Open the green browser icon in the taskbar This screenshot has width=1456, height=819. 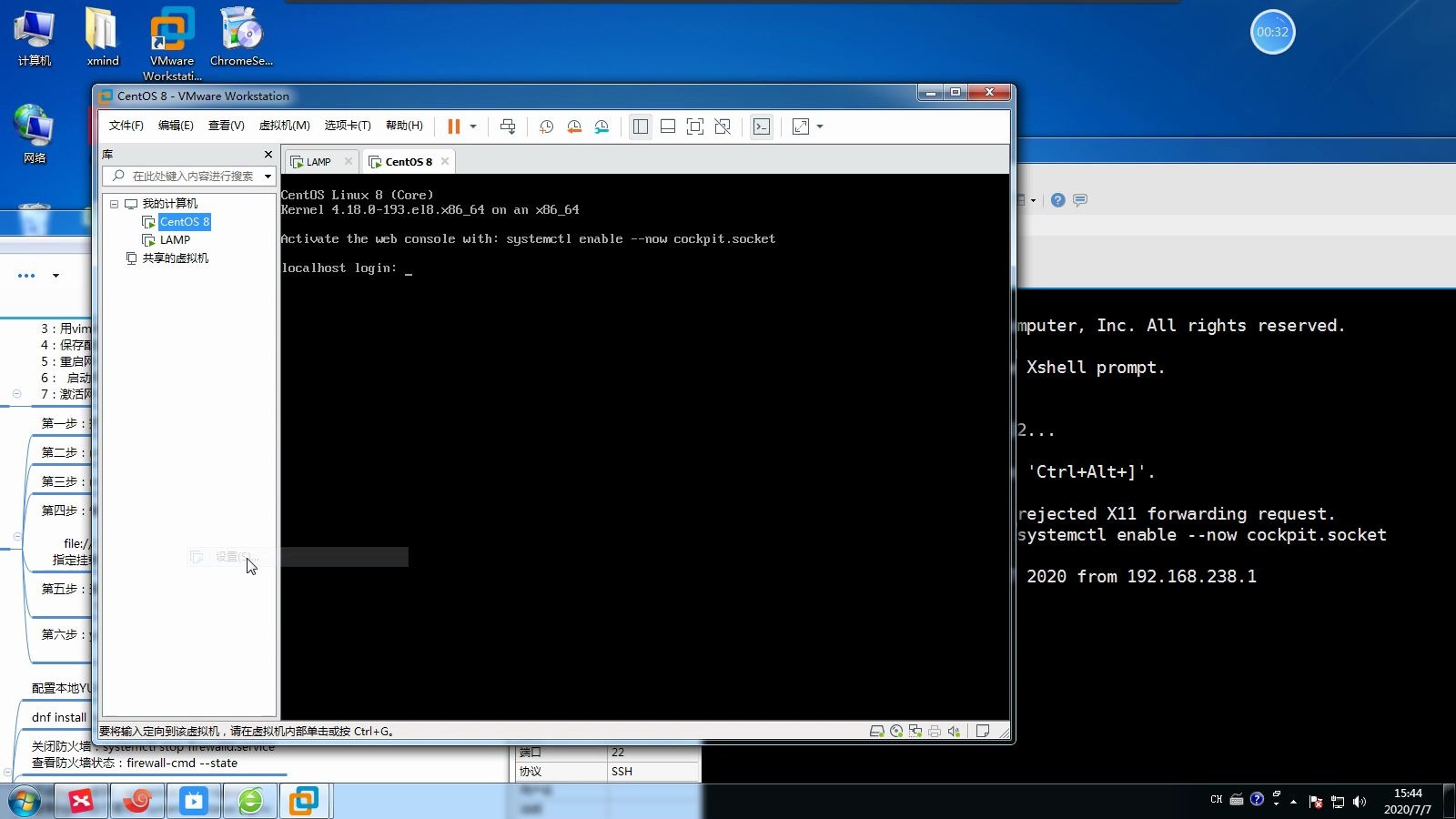coord(250,801)
